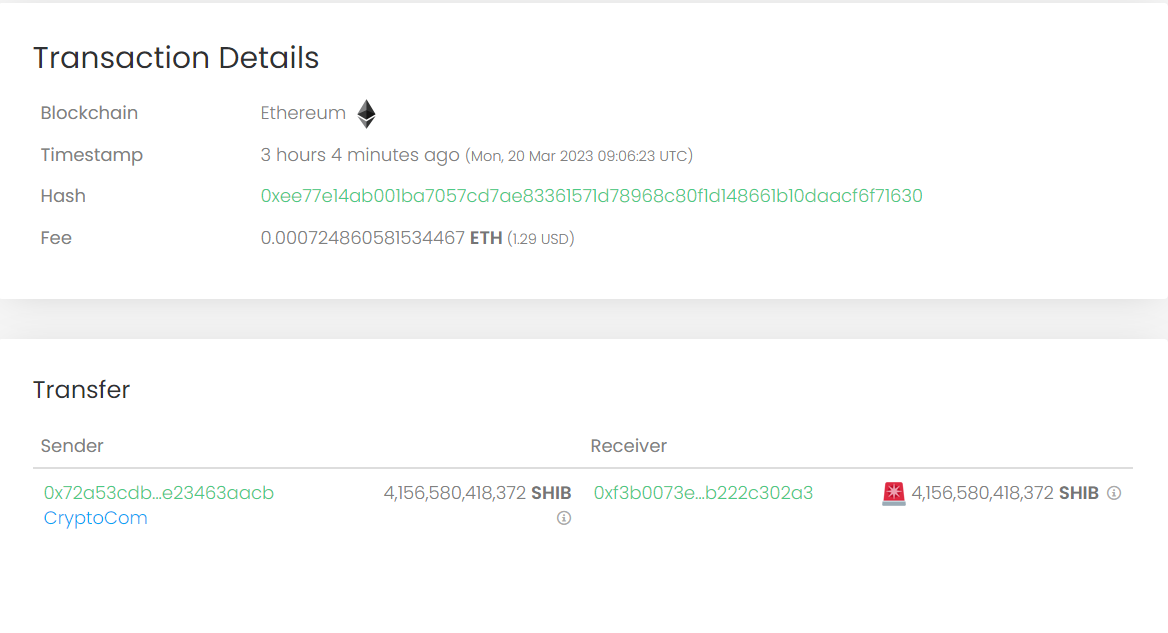The width and height of the screenshot is (1168, 633).
Task: Click the Sender column header
Action: tap(72, 446)
